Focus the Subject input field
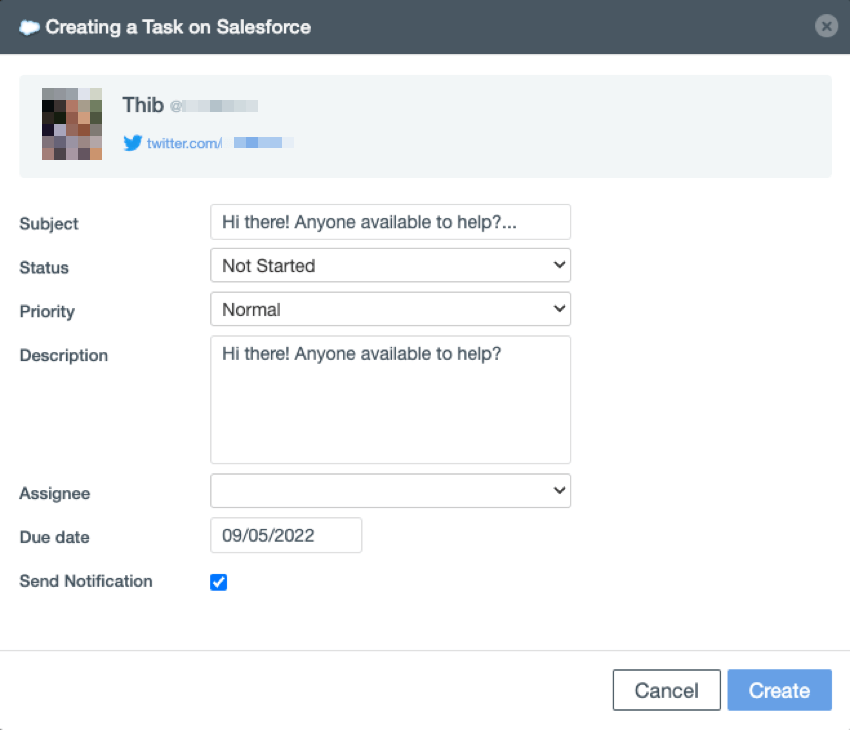850x730 pixels. pyautogui.click(x=390, y=222)
